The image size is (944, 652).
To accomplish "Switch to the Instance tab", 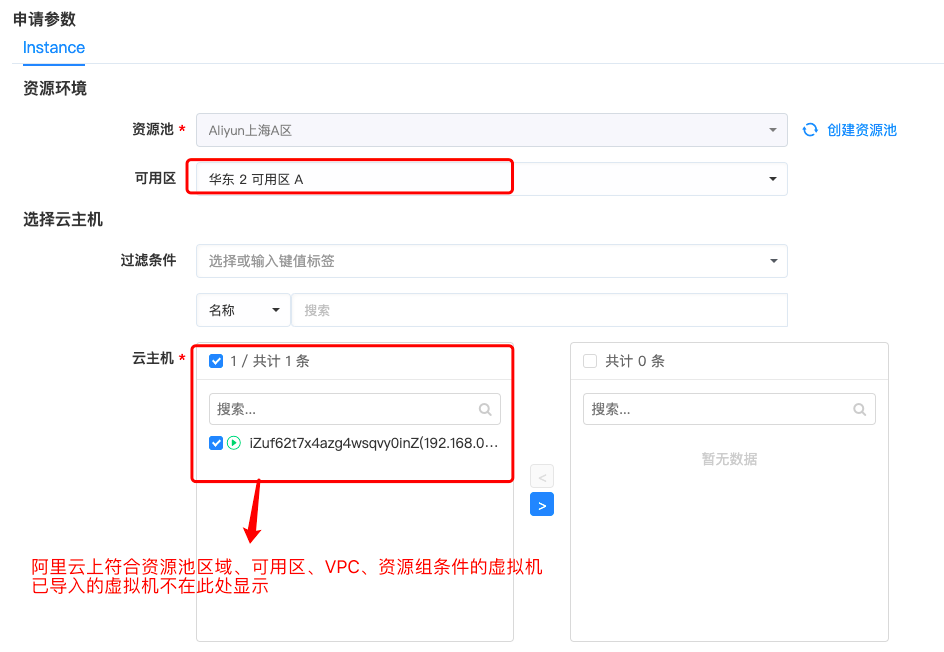I will tap(53, 47).
